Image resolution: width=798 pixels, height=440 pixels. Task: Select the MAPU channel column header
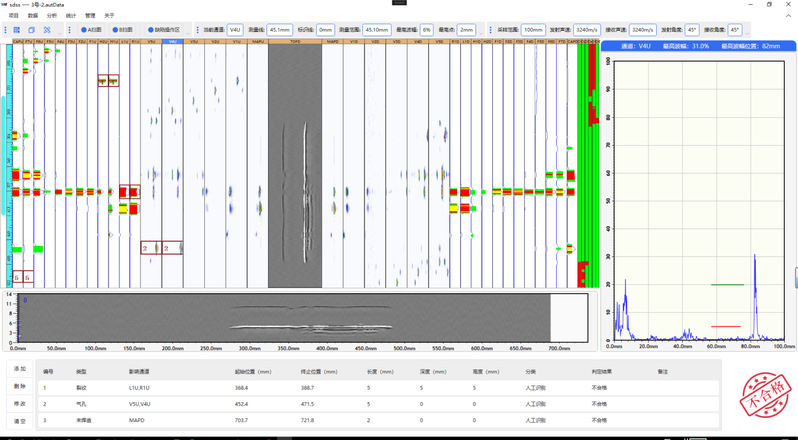(x=258, y=41)
